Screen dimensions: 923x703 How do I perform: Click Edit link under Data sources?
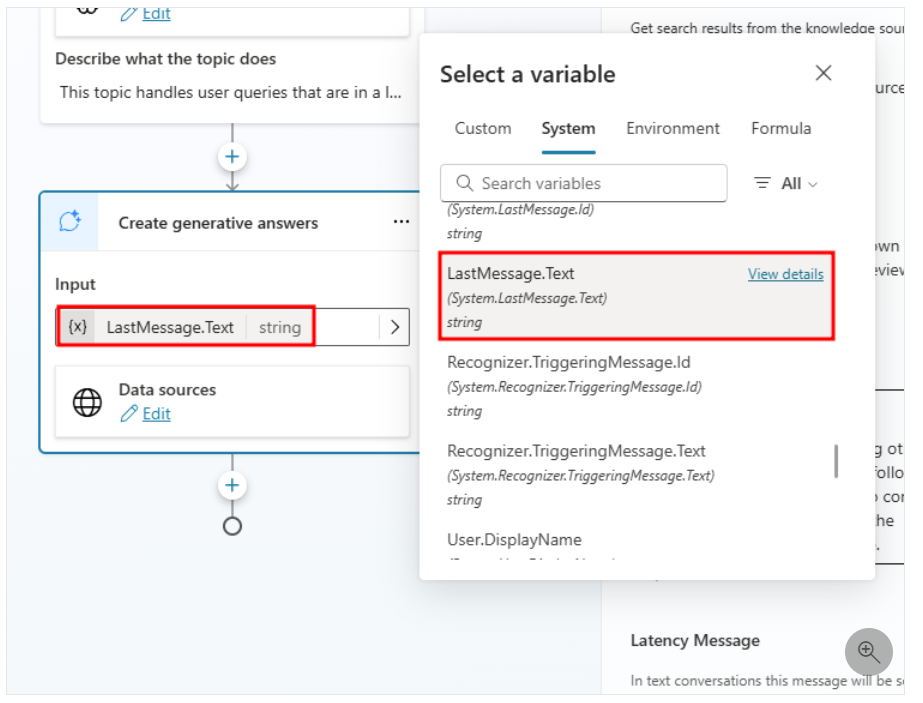click(x=156, y=414)
